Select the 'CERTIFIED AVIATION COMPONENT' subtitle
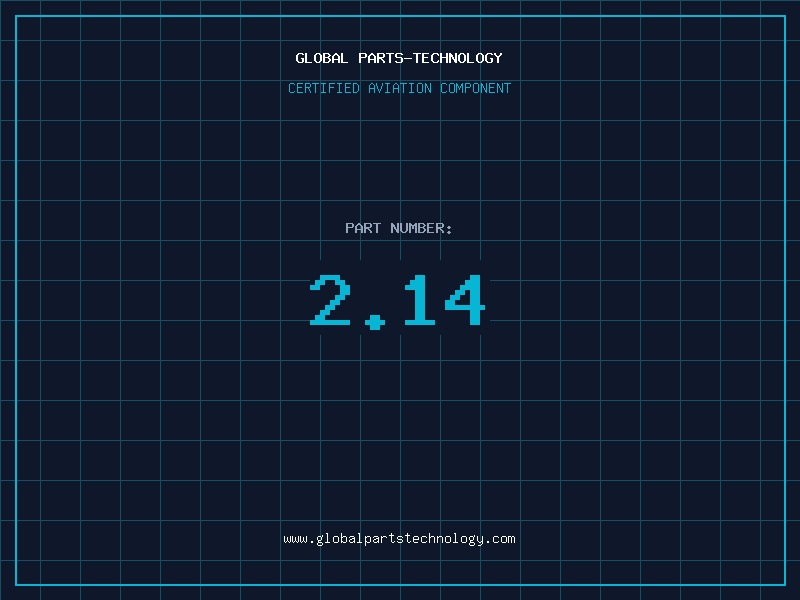Screen dimensions: 800x600 tap(399, 88)
